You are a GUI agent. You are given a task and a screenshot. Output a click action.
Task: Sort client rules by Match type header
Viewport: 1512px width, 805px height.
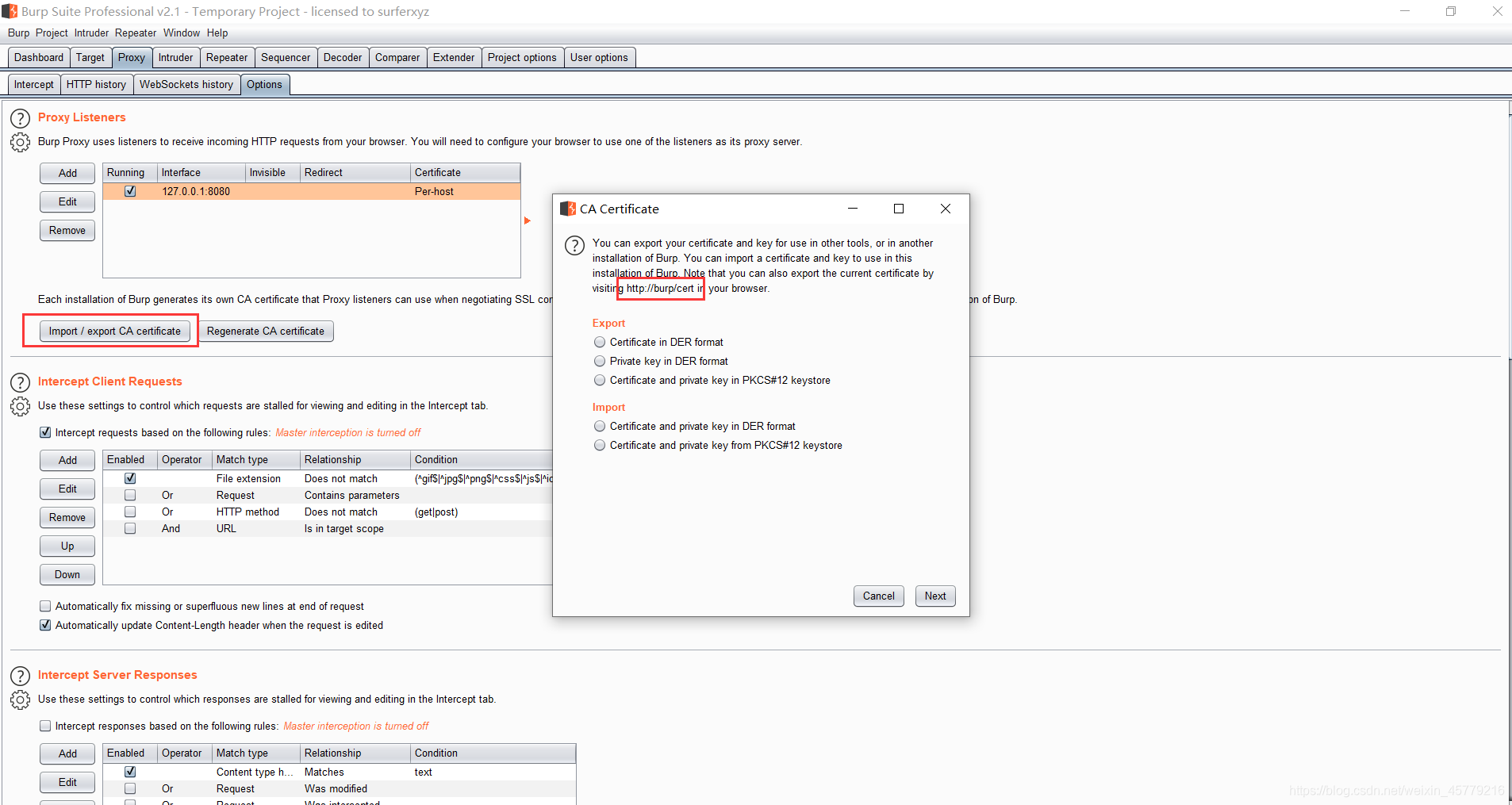(x=256, y=459)
